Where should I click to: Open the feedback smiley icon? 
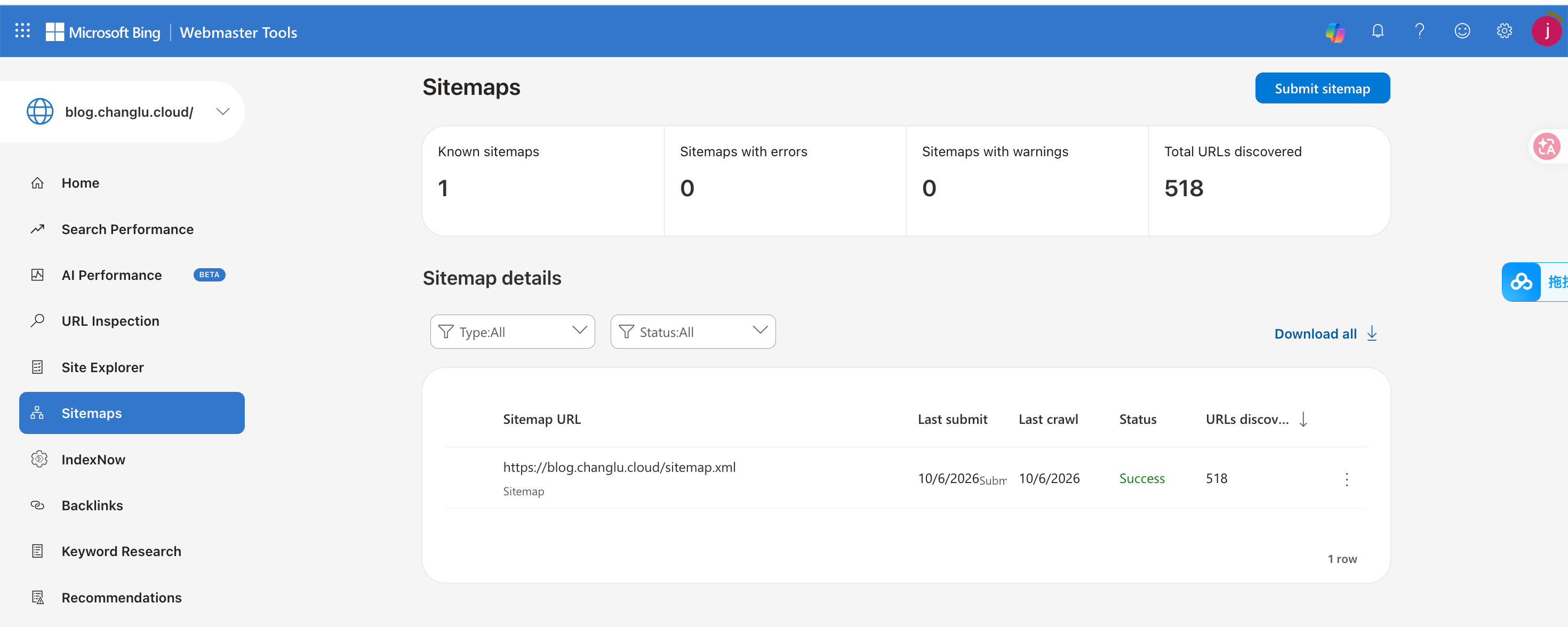(x=1462, y=31)
